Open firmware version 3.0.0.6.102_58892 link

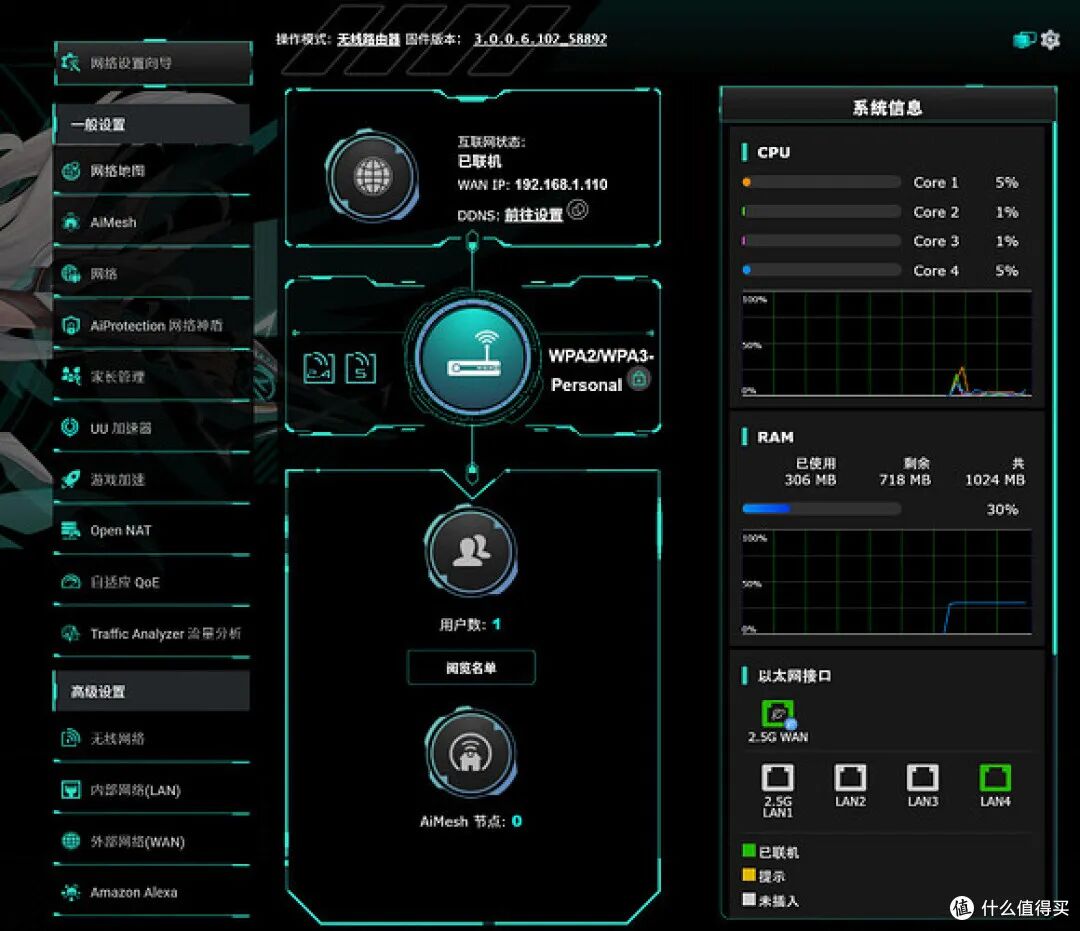click(x=541, y=39)
